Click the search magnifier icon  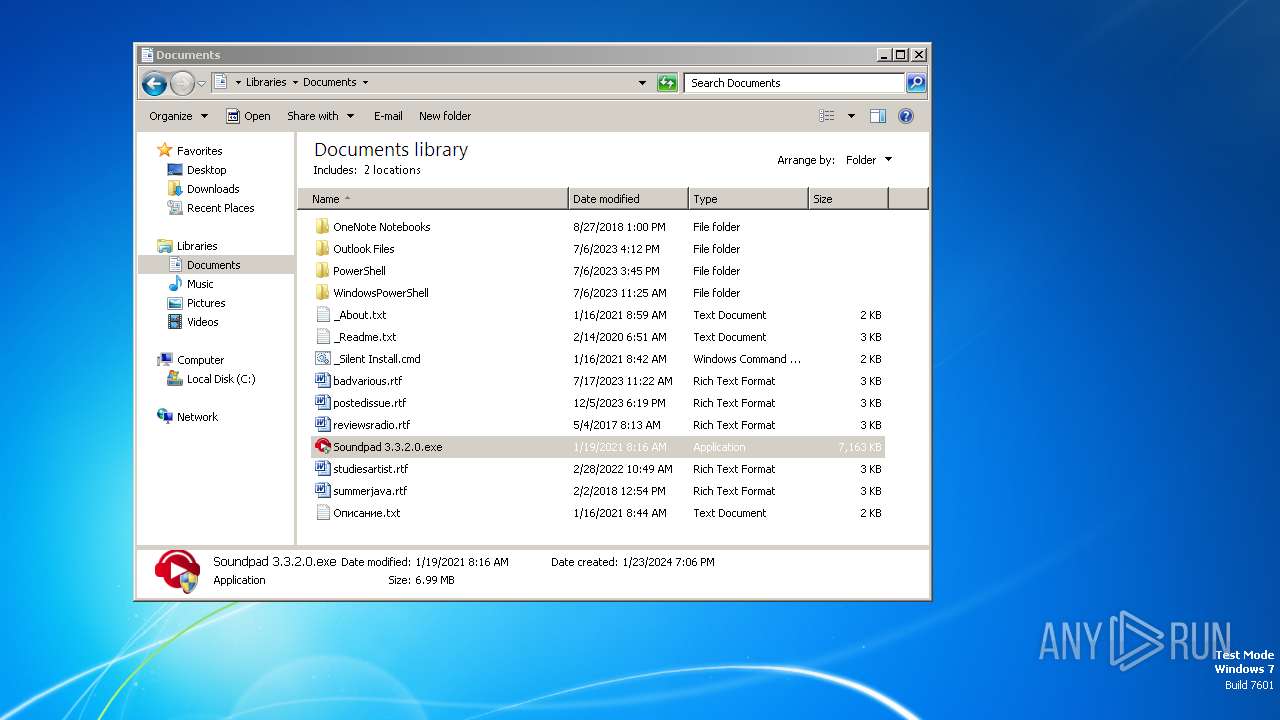[916, 83]
